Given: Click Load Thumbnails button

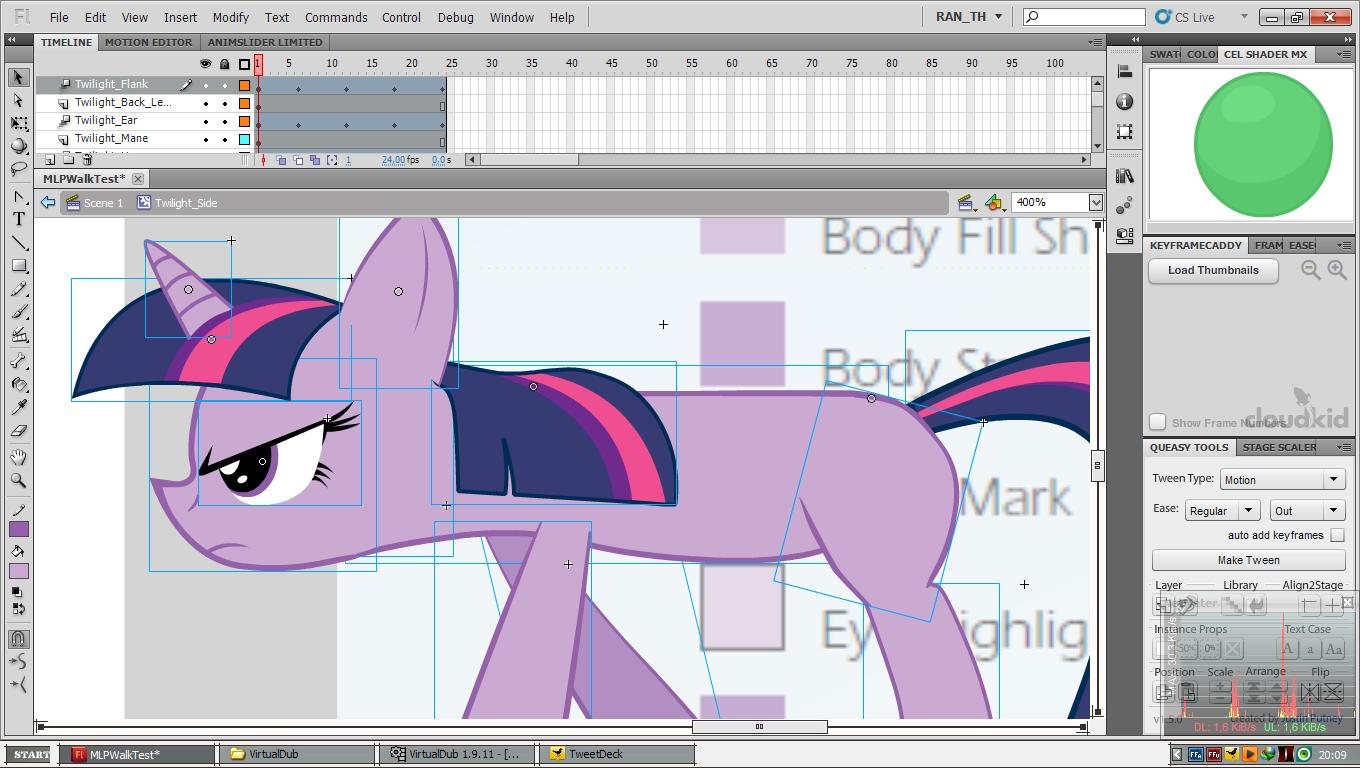Looking at the screenshot, I should (x=1213, y=270).
